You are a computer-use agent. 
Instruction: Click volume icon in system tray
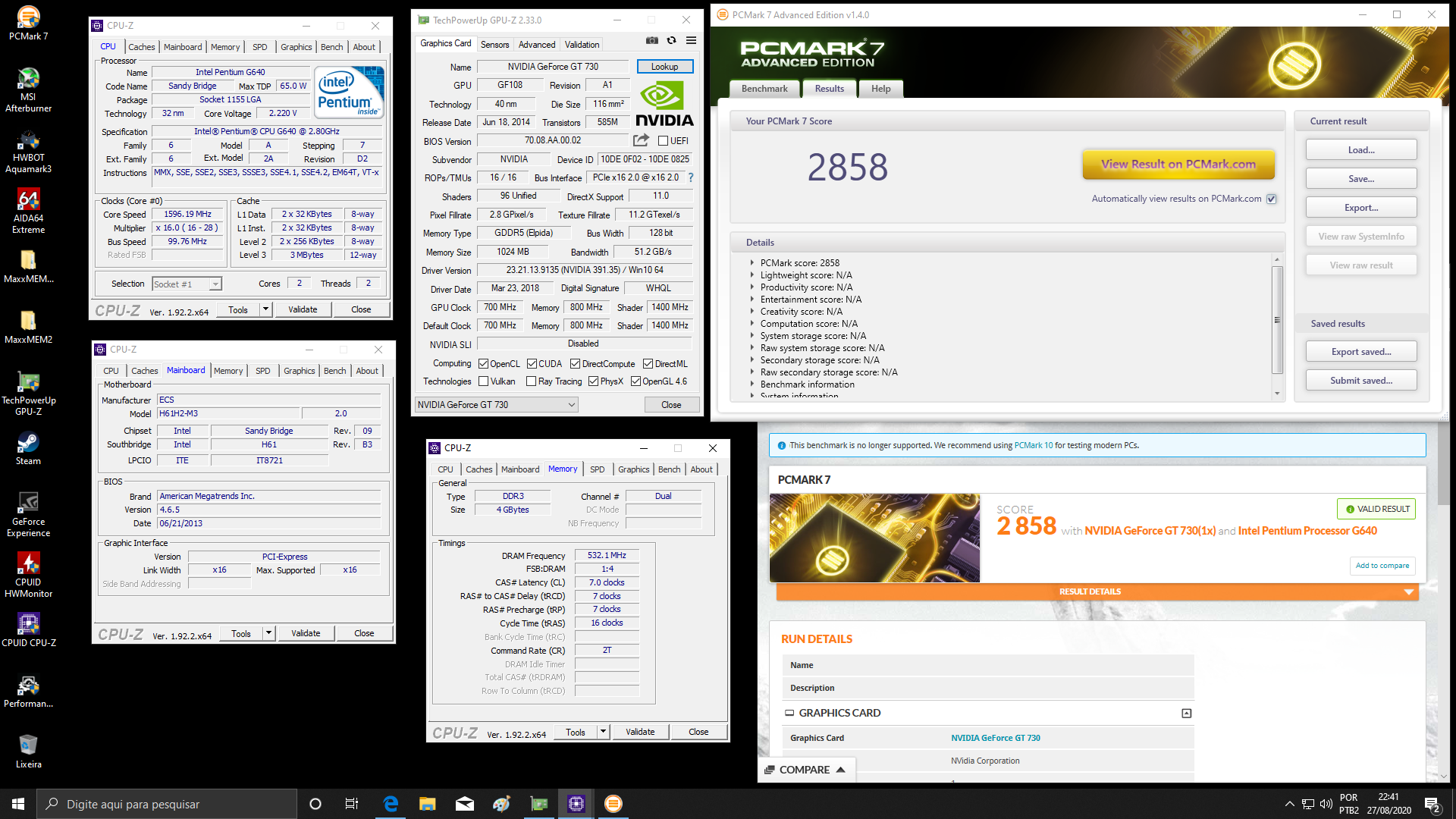coord(1326,804)
